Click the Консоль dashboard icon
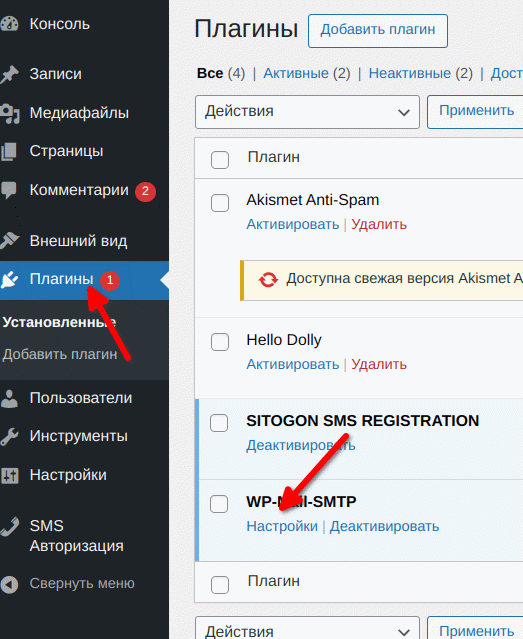Screen dimensions: 523x639 [x=9, y=24]
